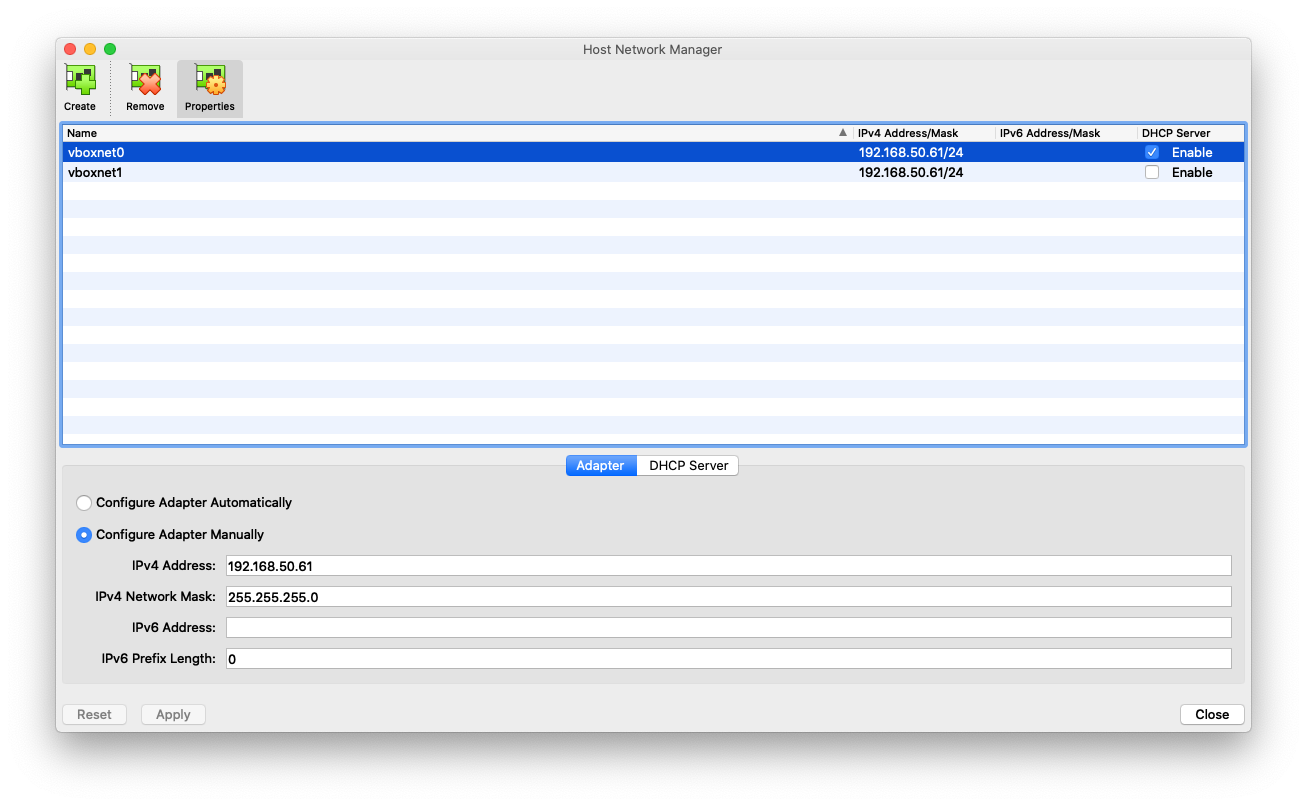The image size is (1307, 806).
Task: Toggle the sort arrow in Name column
Action: [843, 133]
